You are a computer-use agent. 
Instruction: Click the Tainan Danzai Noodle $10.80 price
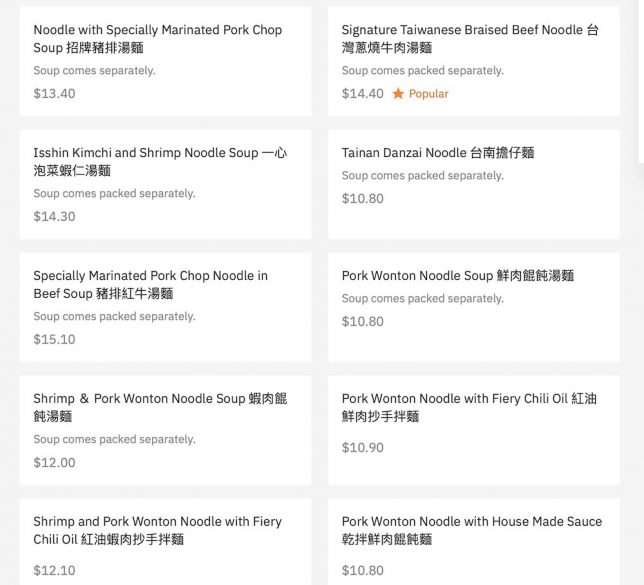coord(362,199)
